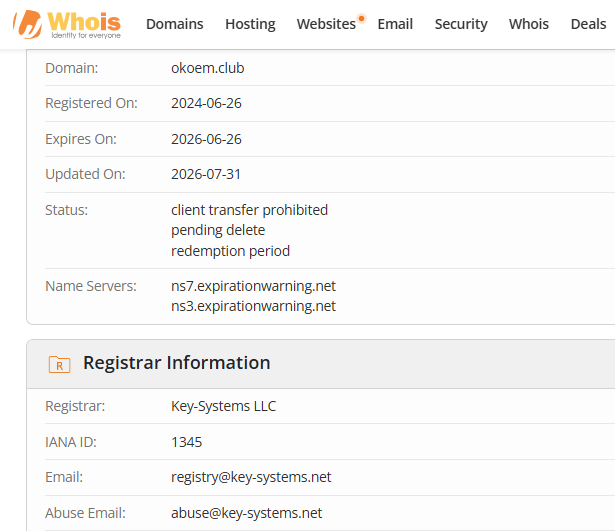Click the Updated On label
This screenshot has width=615, height=531.
tap(85, 174)
